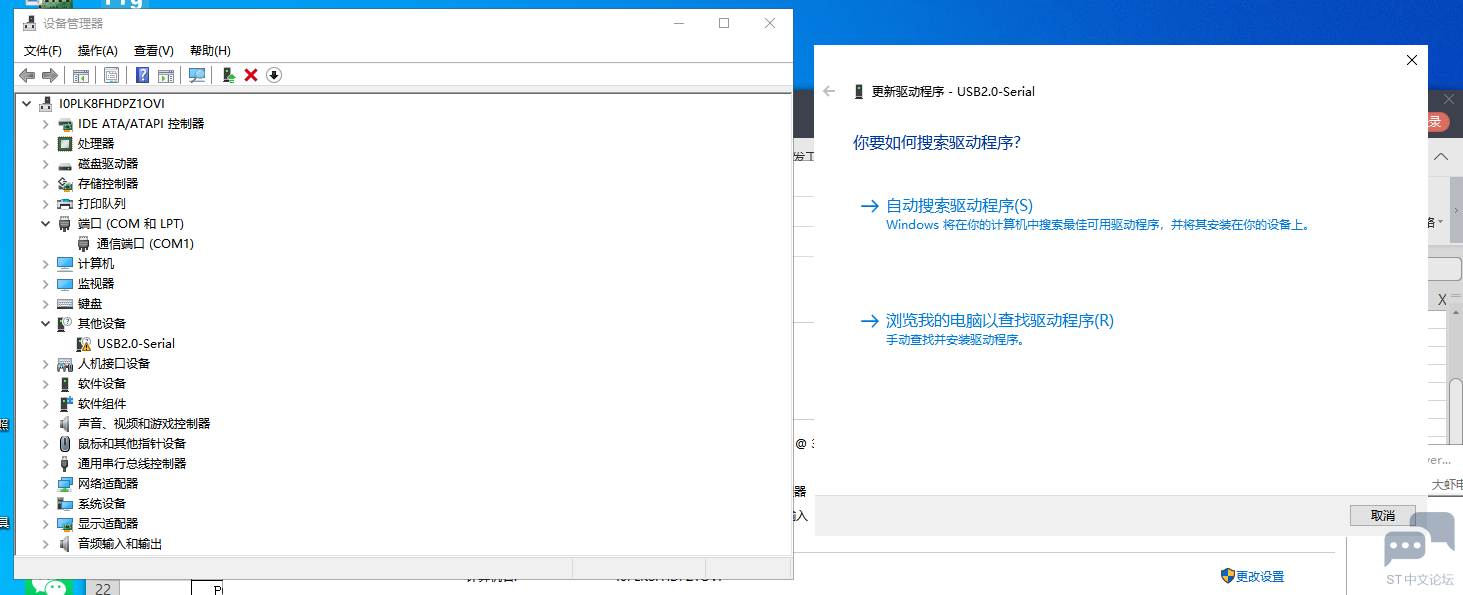Toggle the show/hide console tree toolbar icon
1463x595 pixels.
tap(81, 75)
